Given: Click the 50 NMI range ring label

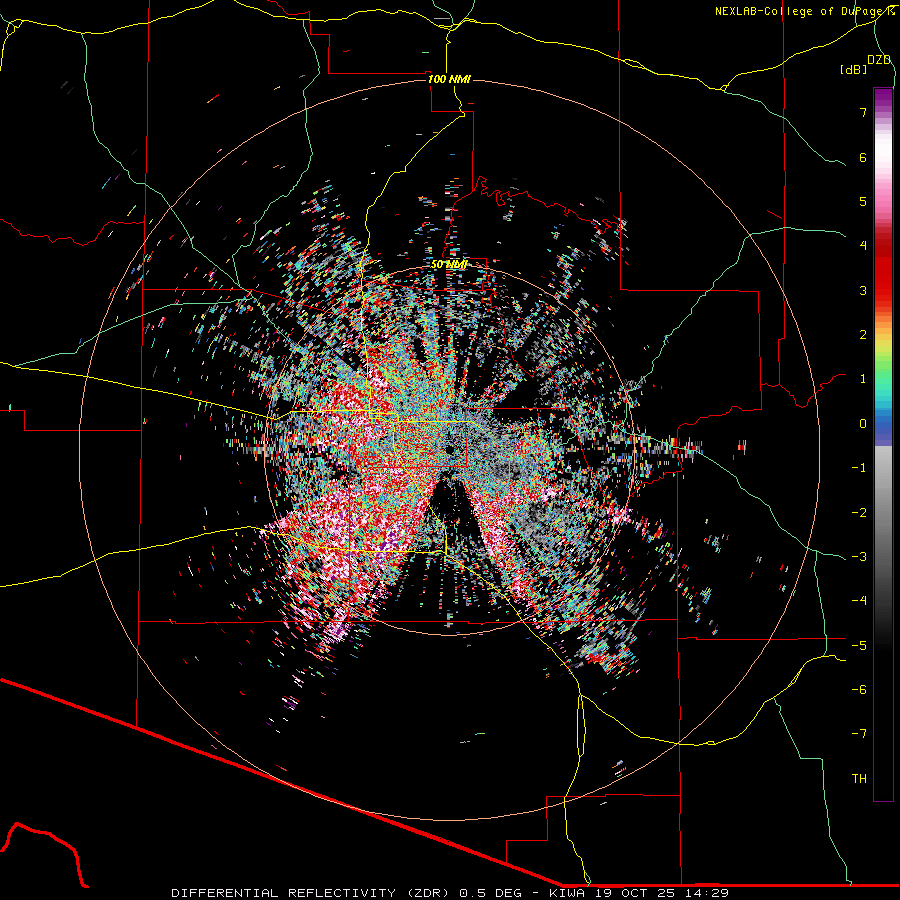Looking at the screenshot, I should point(449,264).
